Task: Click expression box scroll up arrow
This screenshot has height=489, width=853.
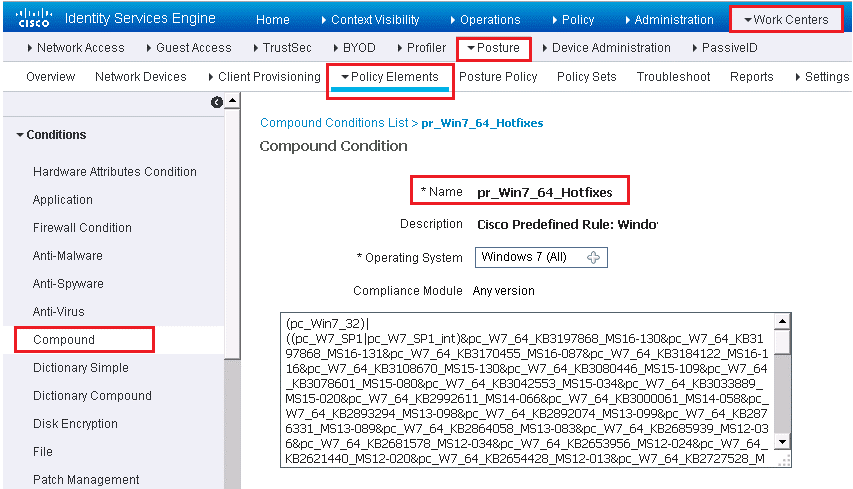Action: (x=782, y=321)
